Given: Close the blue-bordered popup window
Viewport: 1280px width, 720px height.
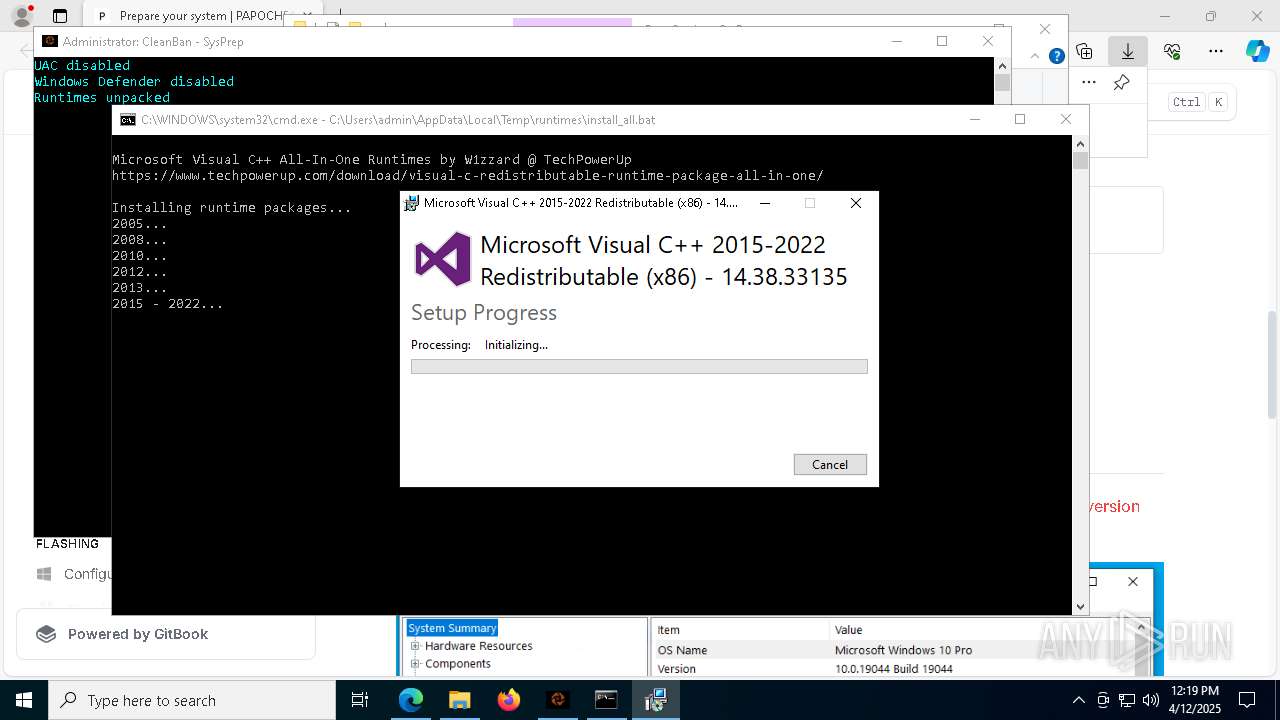Looking at the screenshot, I should pyautogui.click(x=1133, y=581).
